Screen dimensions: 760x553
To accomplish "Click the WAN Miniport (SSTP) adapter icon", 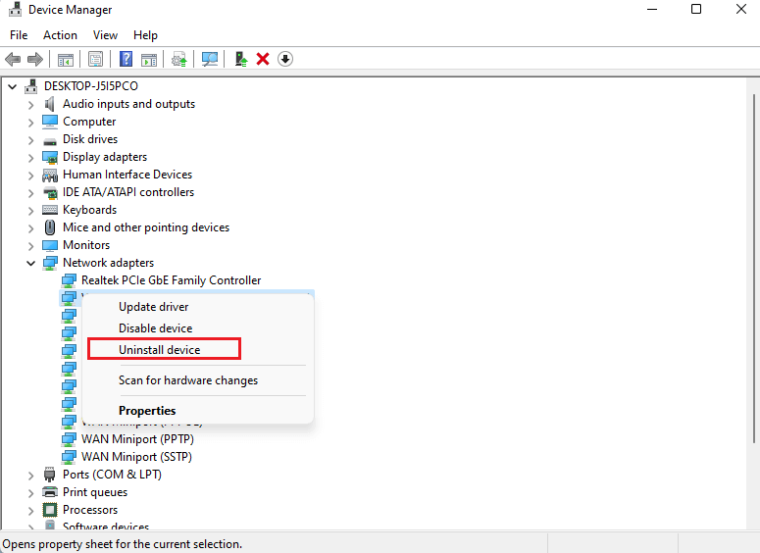I will click(x=69, y=457).
